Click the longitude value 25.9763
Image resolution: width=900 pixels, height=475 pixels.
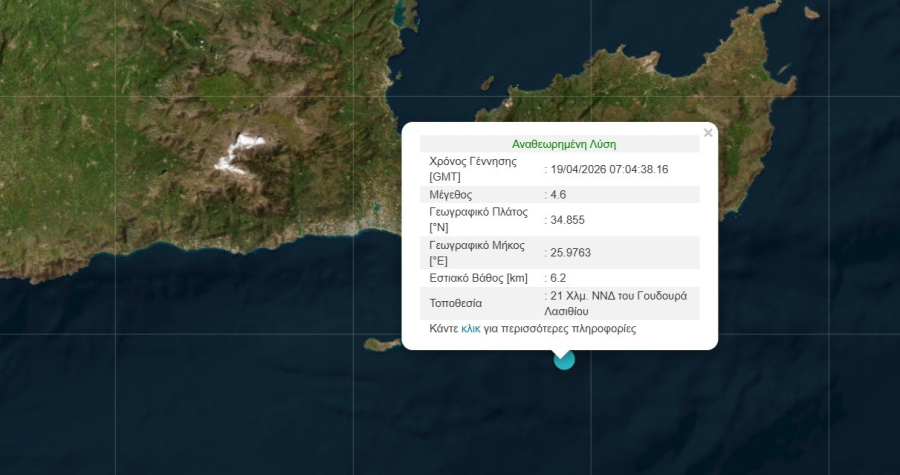coord(571,252)
